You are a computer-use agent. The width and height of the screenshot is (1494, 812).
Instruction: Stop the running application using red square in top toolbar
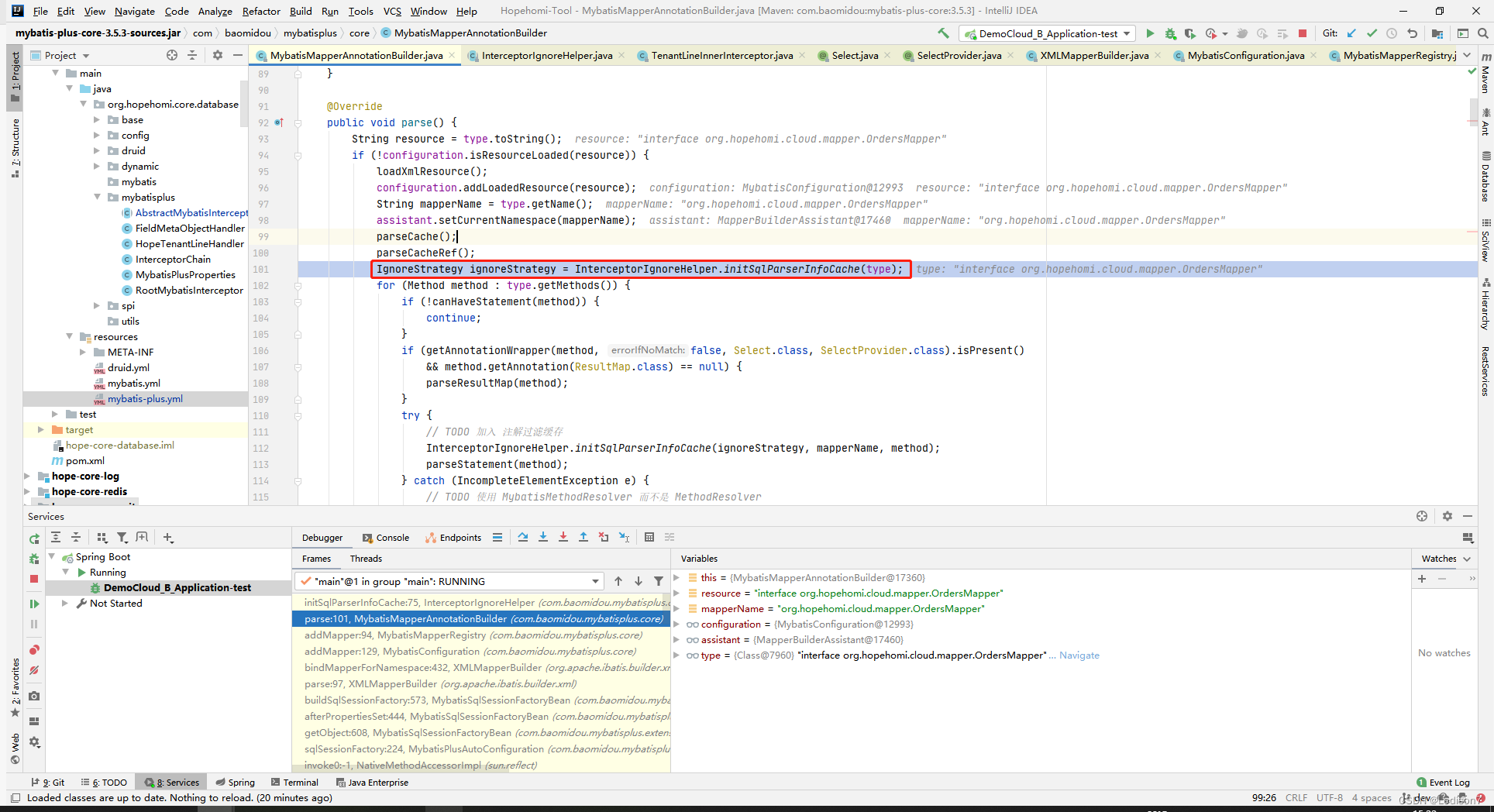(x=1303, y=33)
